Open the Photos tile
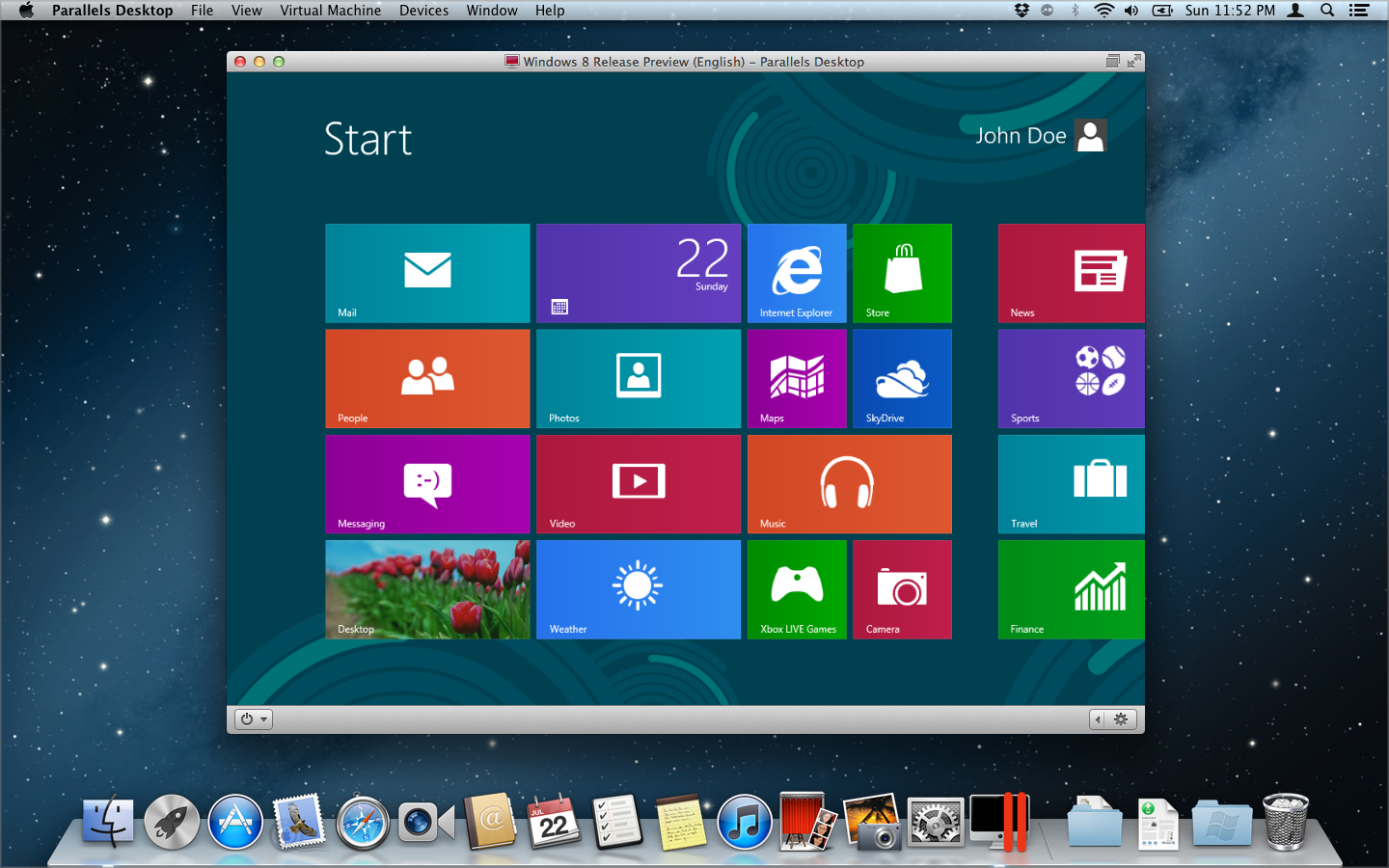The image size is (1389, 868). coord(639,379)
